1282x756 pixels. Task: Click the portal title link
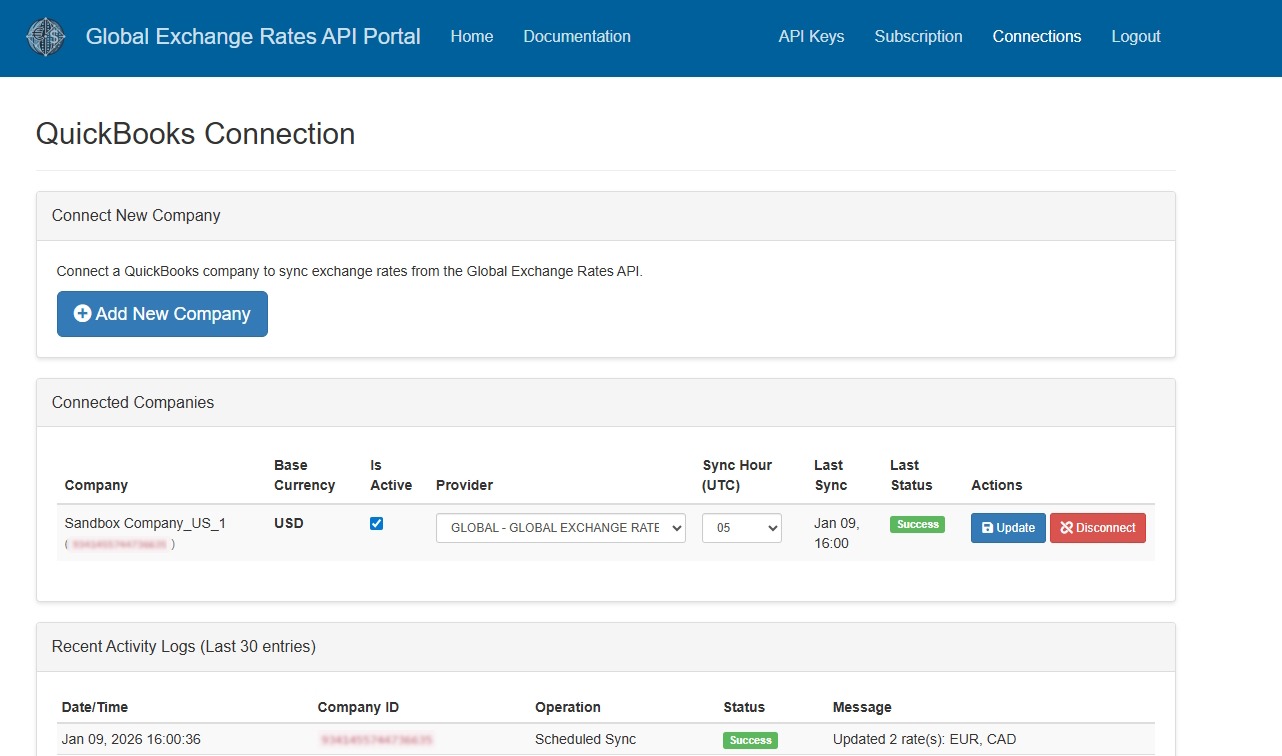(x=253, y=37)
